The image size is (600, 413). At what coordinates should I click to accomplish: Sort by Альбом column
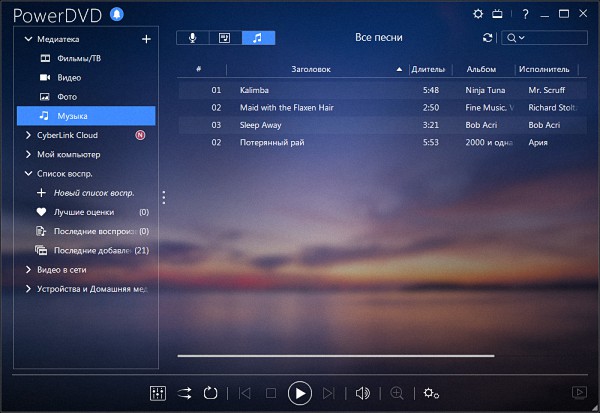click(481, 69)
